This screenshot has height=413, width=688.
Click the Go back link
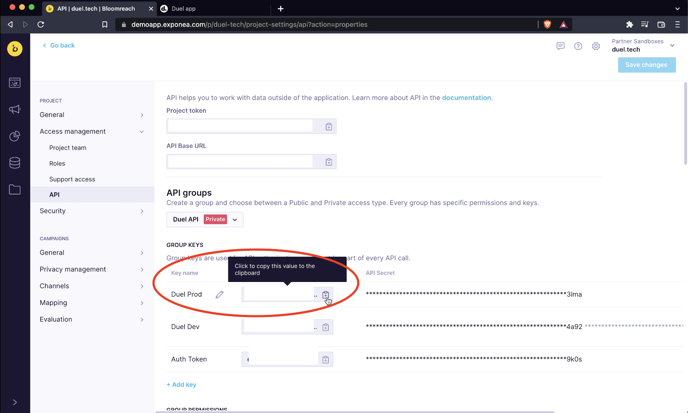59,45
